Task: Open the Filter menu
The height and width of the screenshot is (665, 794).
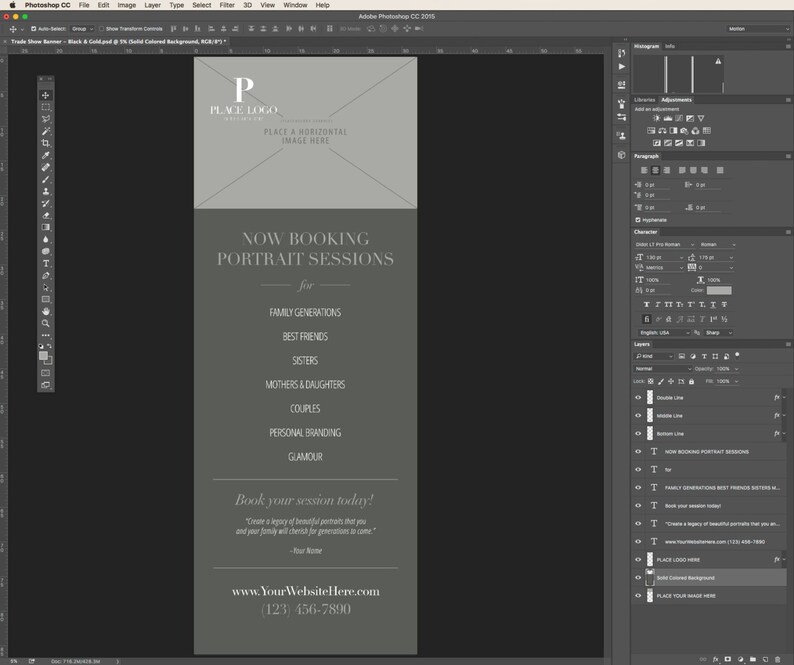Action: pos(227,5)
